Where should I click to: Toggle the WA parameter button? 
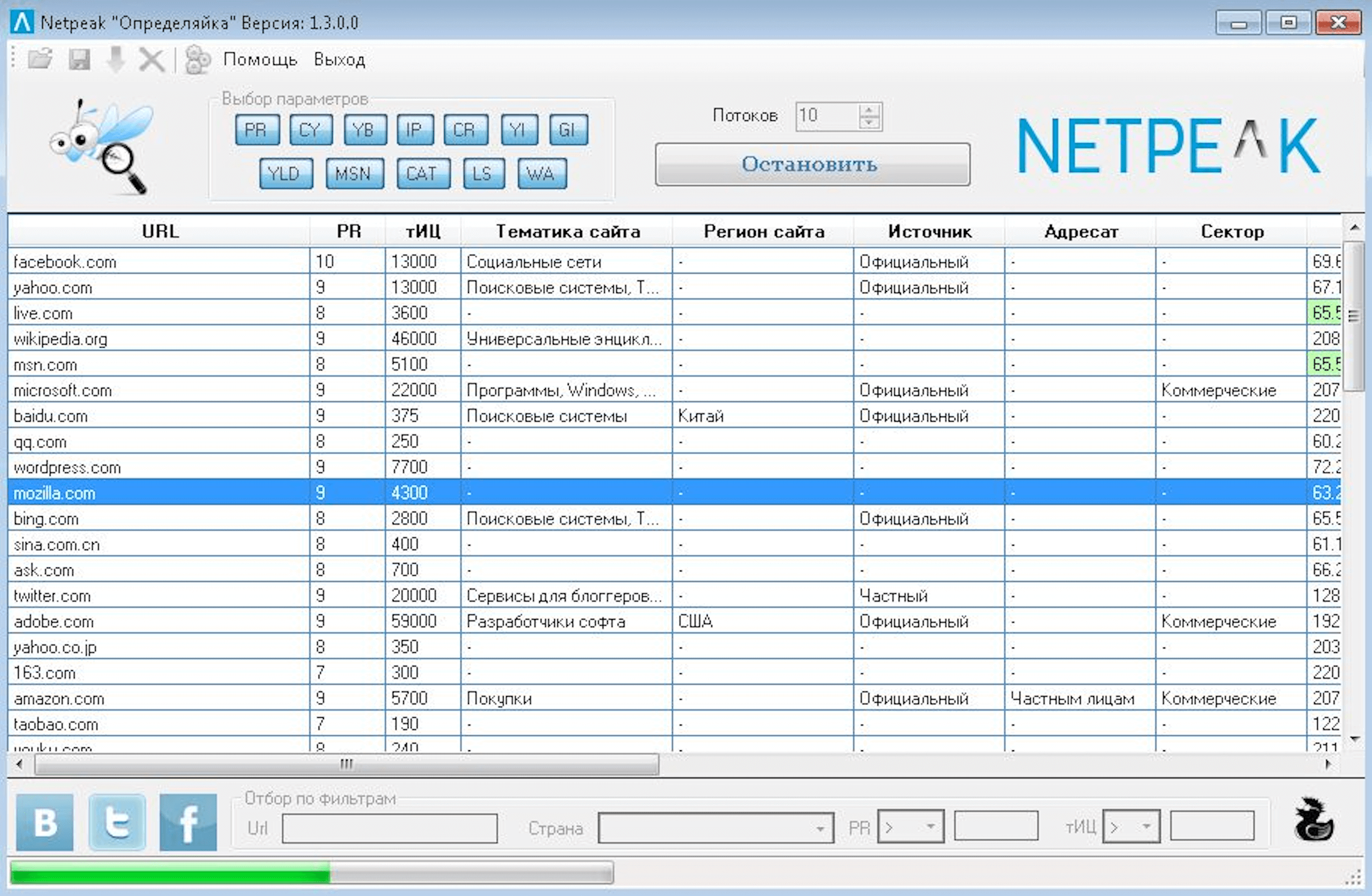click(542, 174)
